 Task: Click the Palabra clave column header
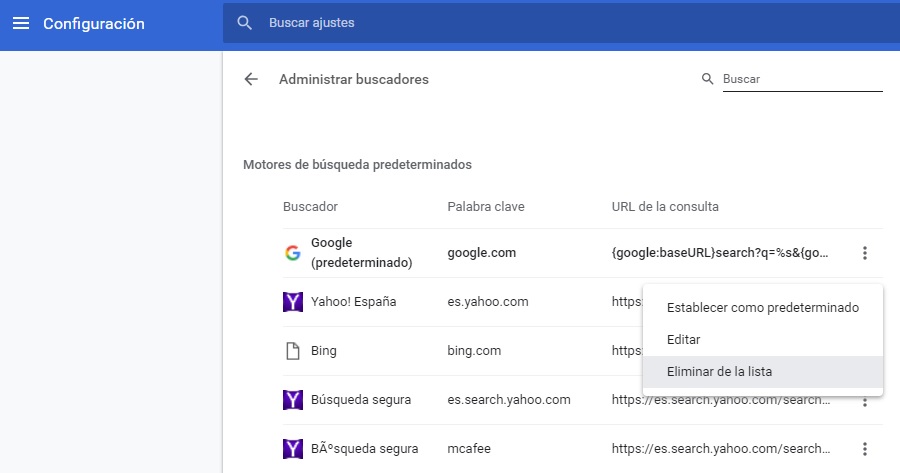486,207
